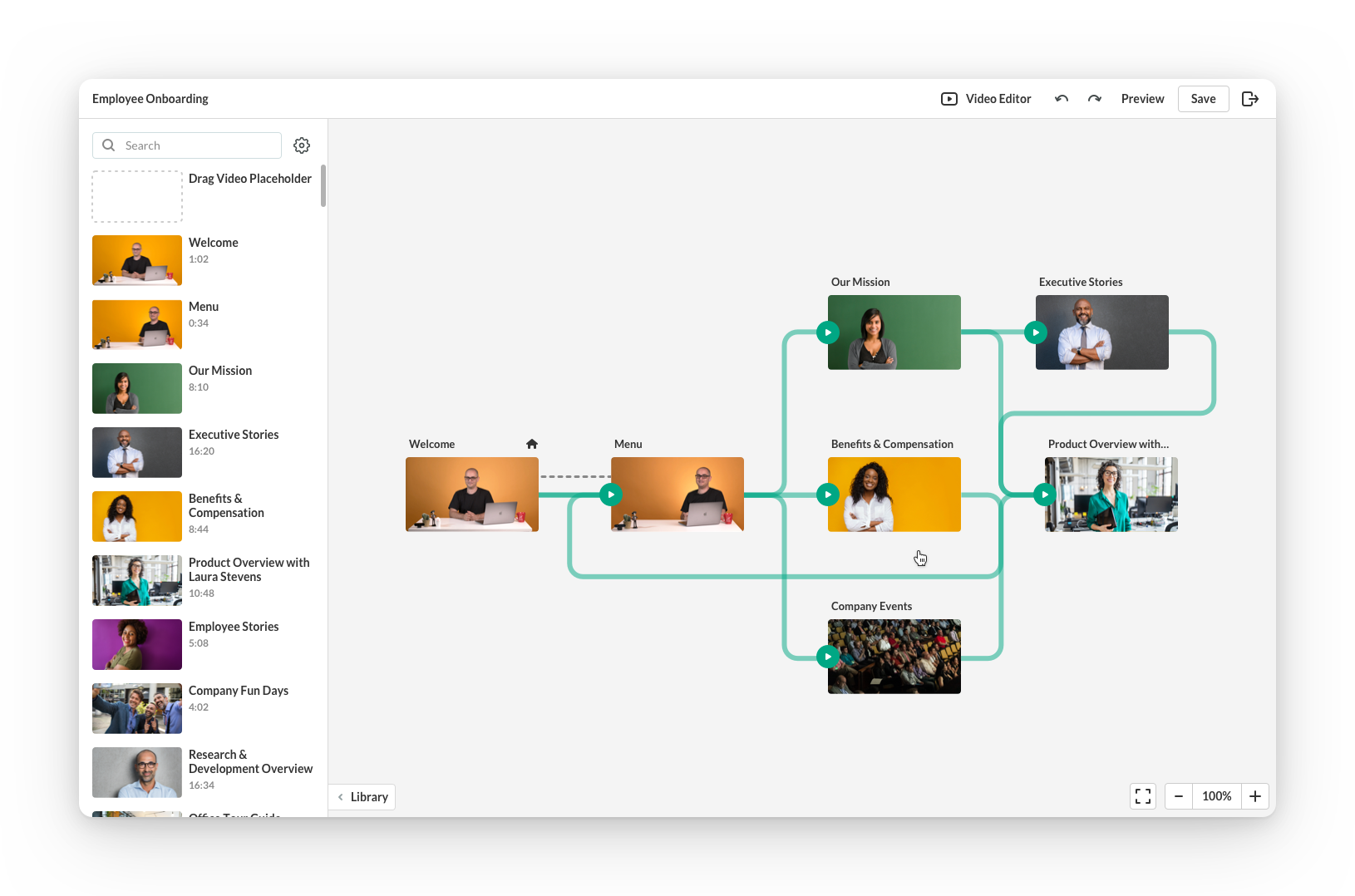This screenshot has width=1355, height=896.
Task: Click play connector on Executive Stories node
Action: (x=1036, y=332)
